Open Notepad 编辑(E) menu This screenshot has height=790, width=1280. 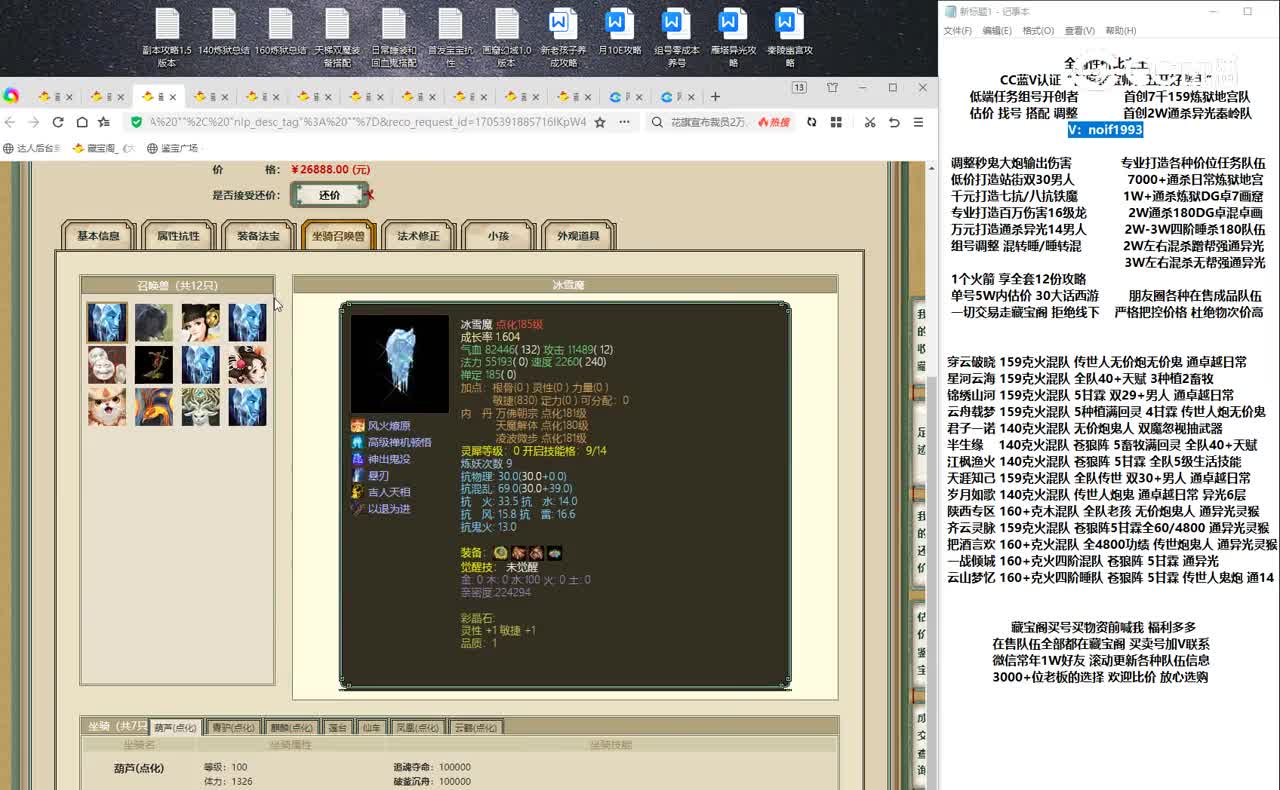pyautogui.click(x=997, y=31)
